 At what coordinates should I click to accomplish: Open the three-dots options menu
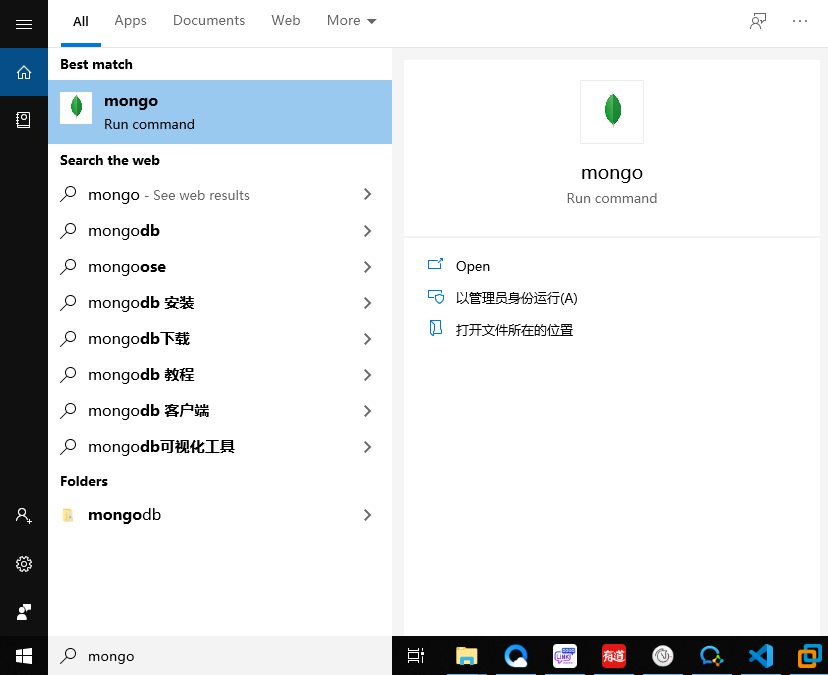click(800, 21)
